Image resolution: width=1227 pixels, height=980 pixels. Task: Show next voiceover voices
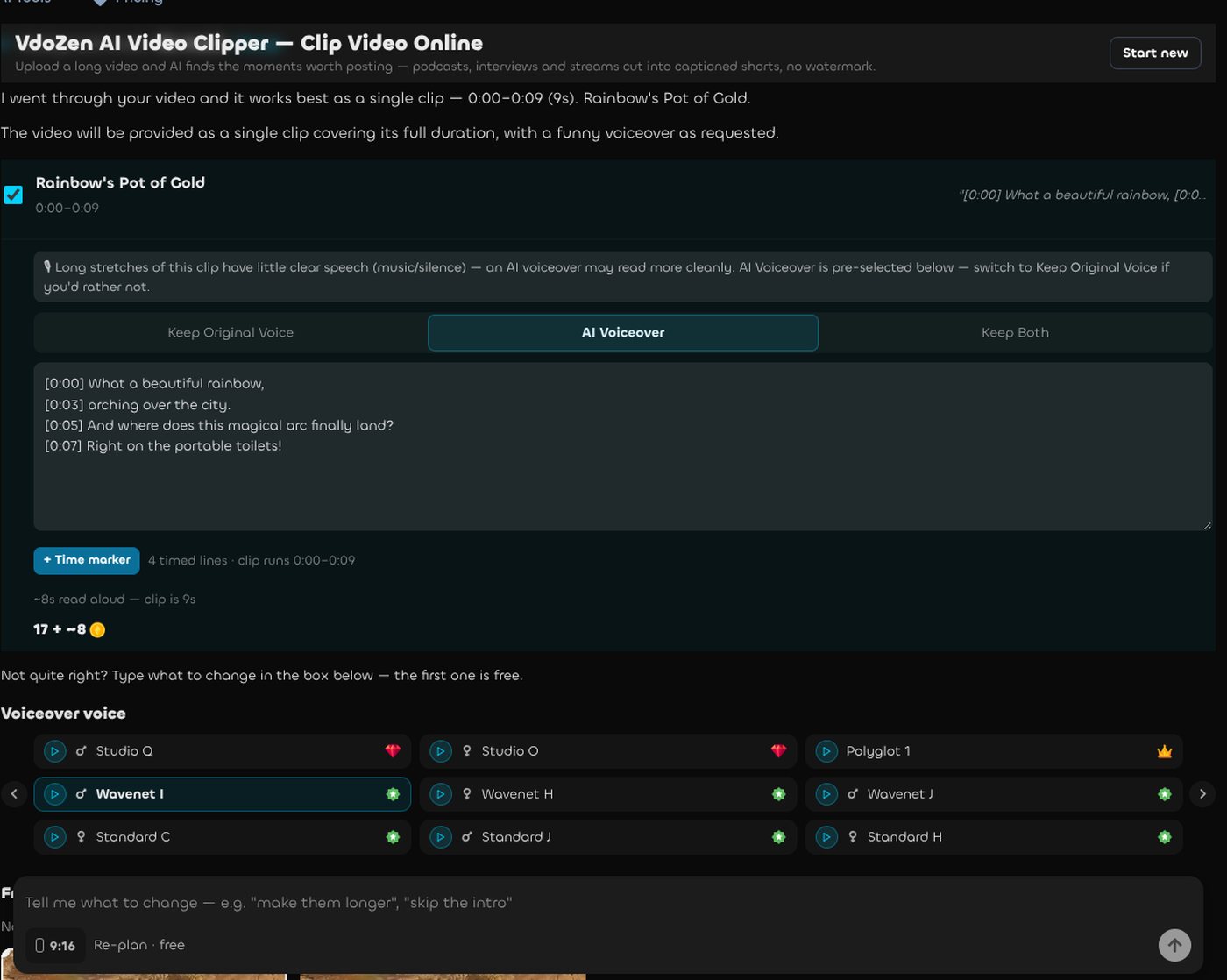click(1202, 794)
